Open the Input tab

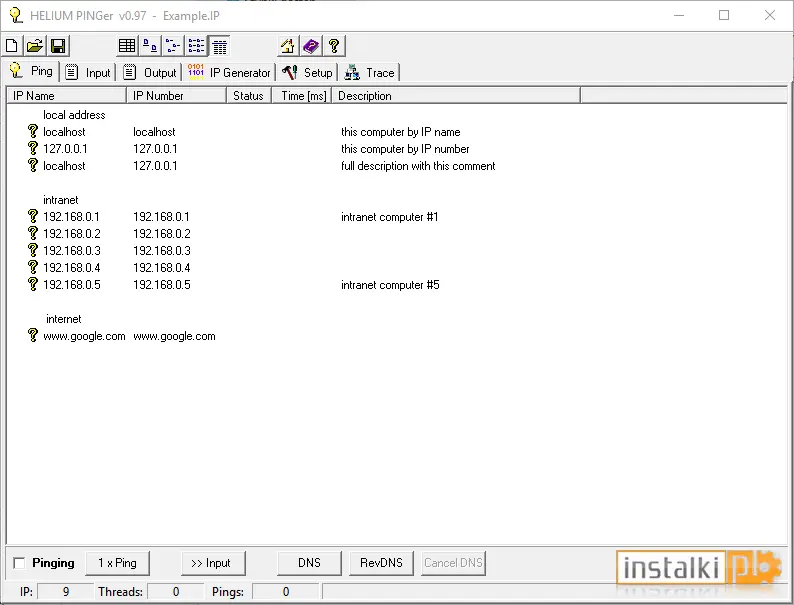[88, 72]
